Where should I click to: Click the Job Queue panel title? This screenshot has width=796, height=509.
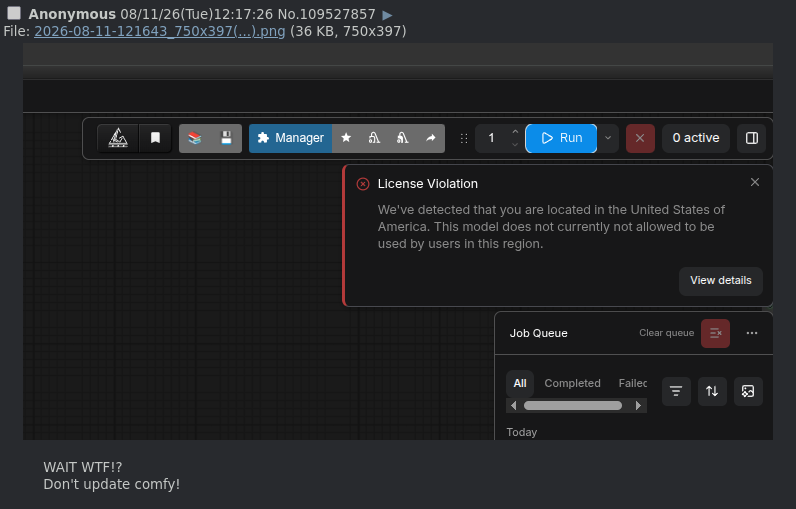pyautogui.click(x=539, y=333)
